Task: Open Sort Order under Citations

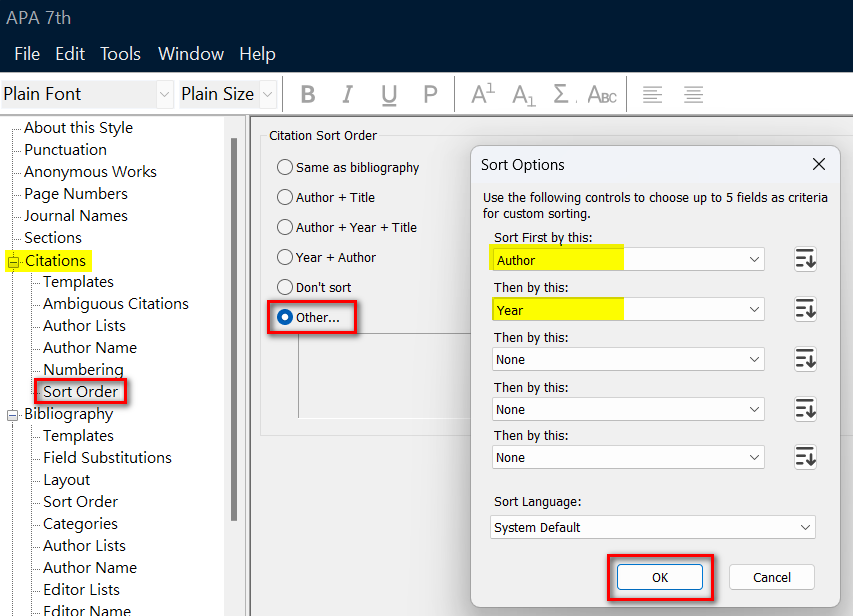Action: pyautogui.click(x=81, y=392)
